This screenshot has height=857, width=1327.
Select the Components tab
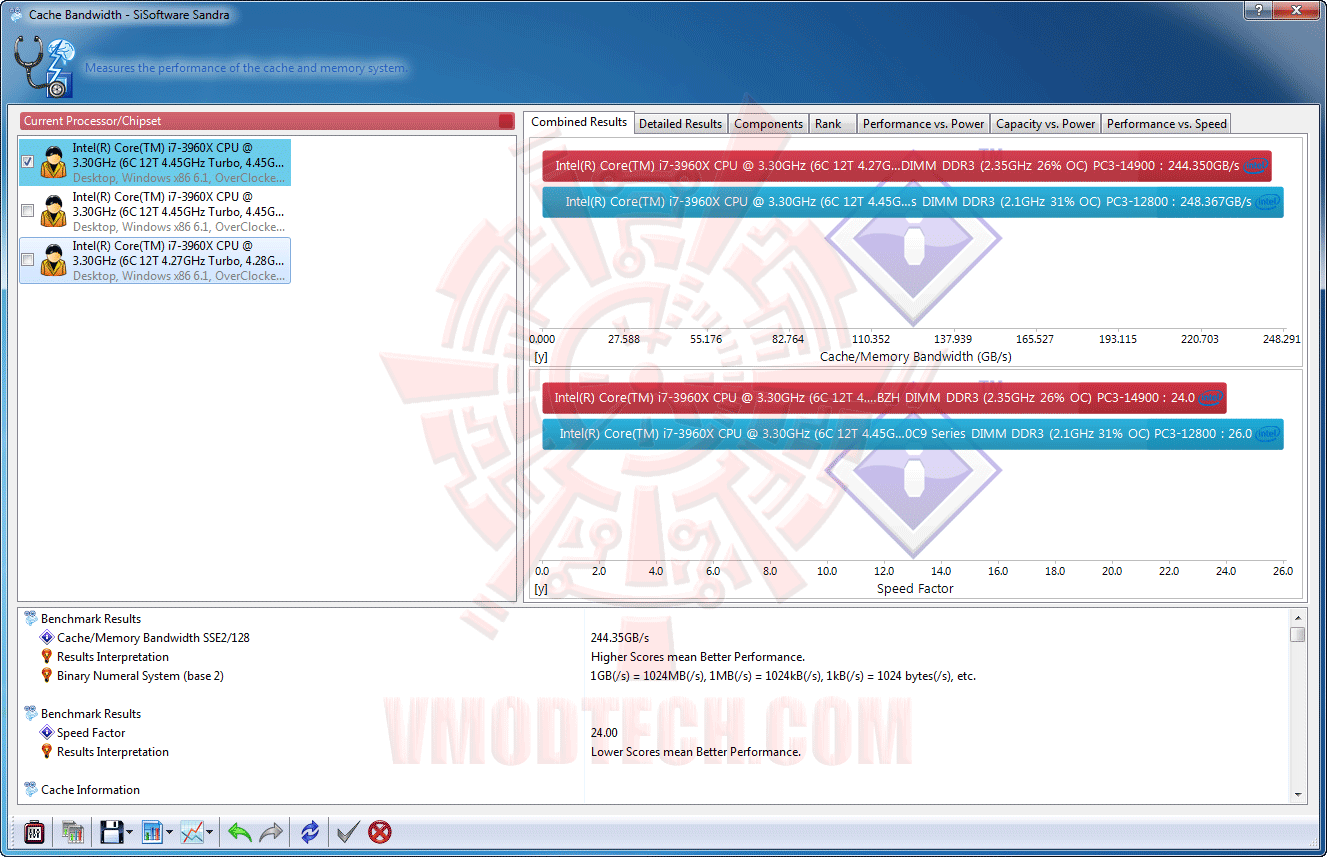tap(768, 124)
